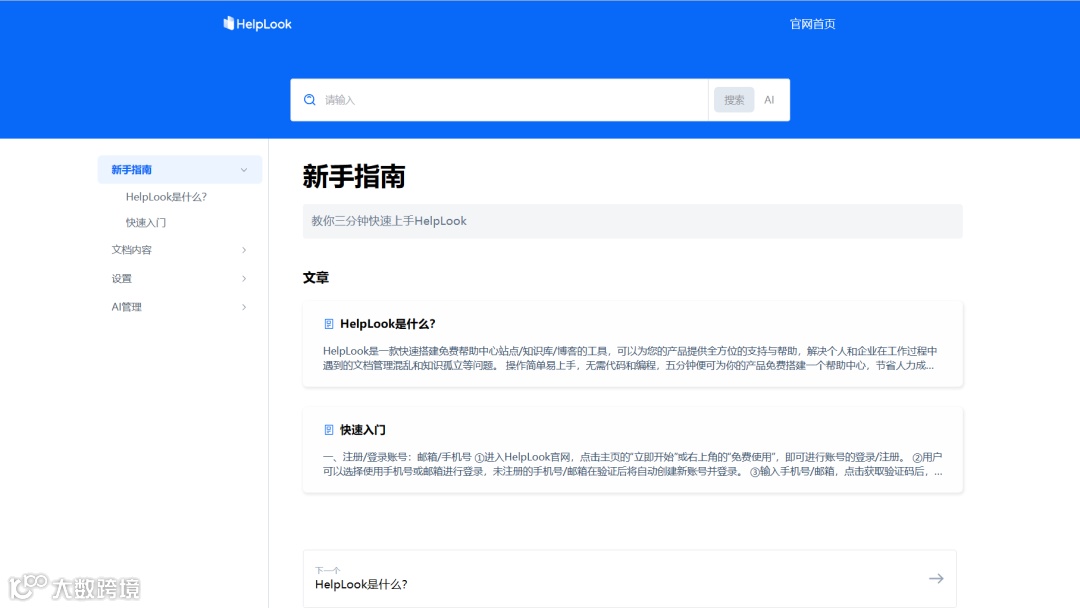
Task: Select the AI search mode next to 搜索
Action: coord(769,99)
